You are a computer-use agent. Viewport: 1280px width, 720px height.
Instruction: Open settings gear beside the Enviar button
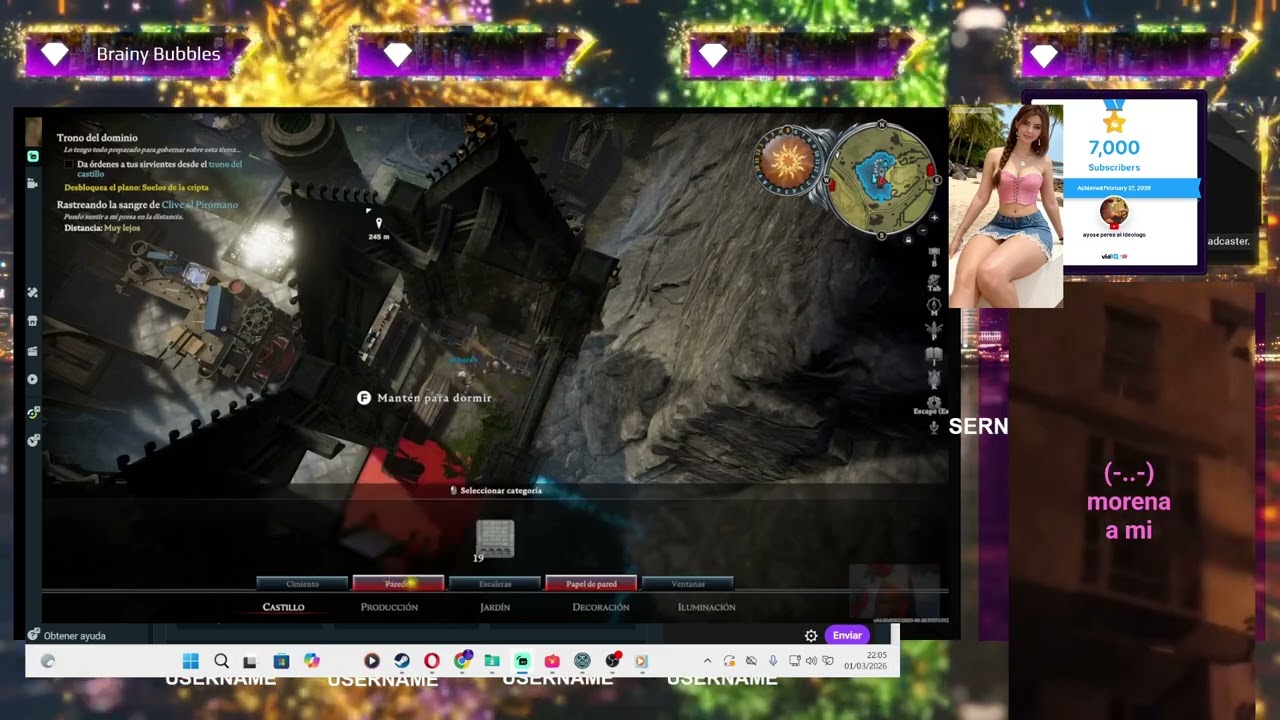coord(811,635)
